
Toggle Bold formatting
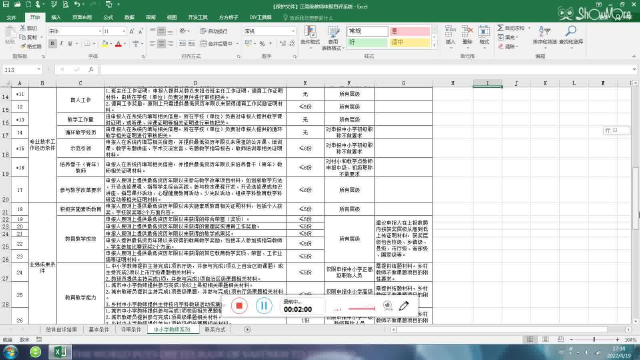(52, 44)
